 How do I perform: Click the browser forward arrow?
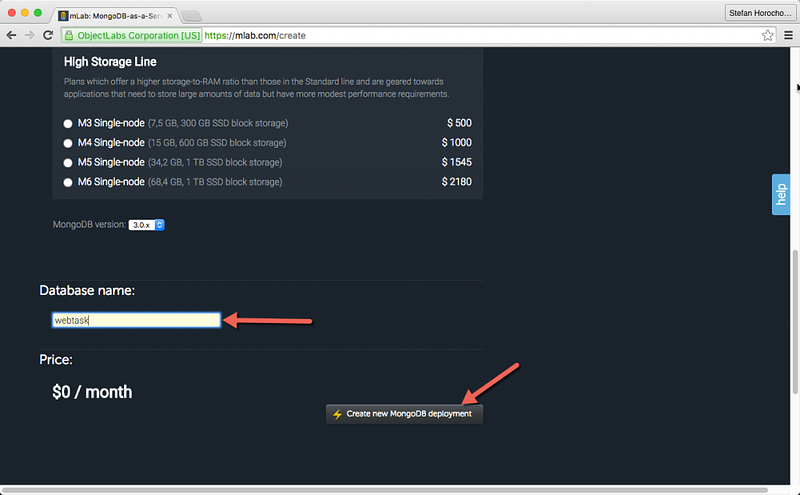click(x=30, y=35)
